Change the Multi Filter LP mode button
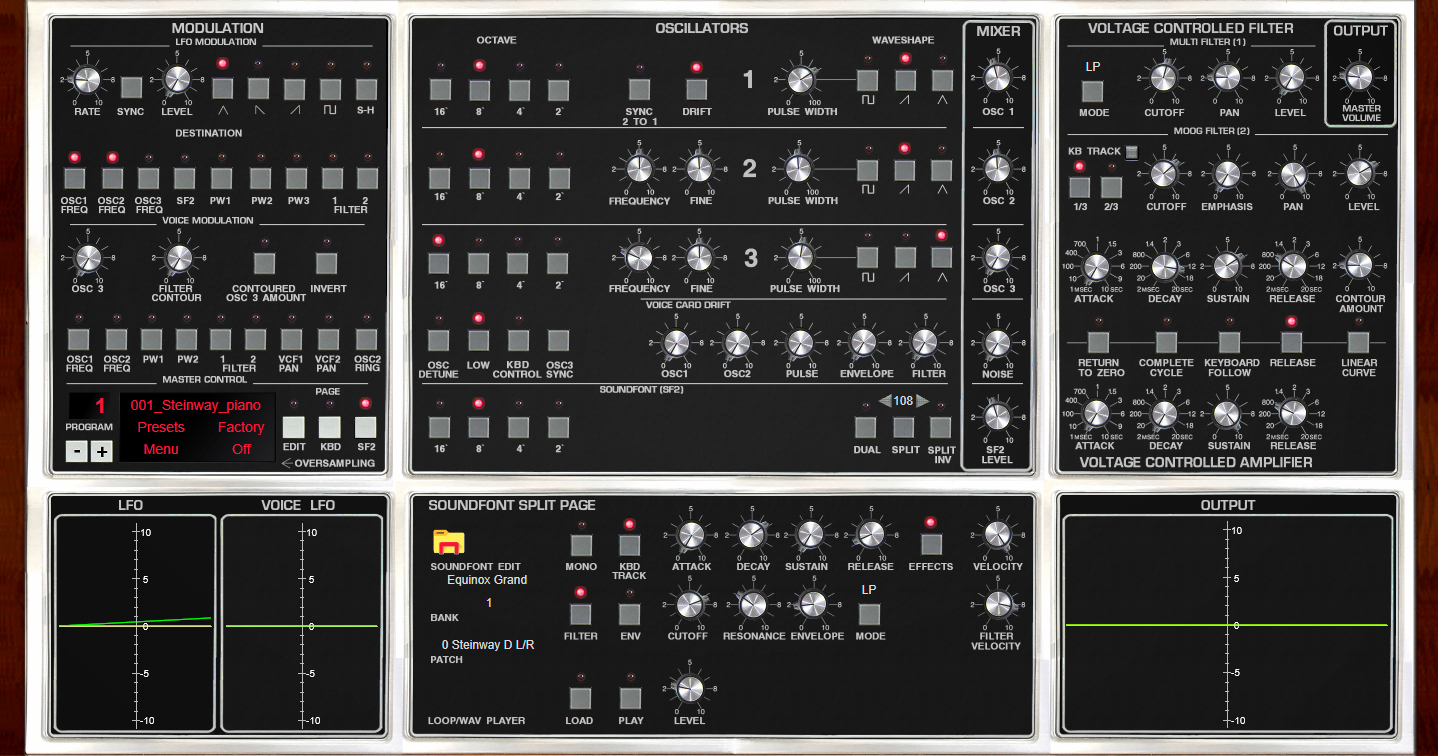The width and height of the screenshot is (1438, 756). 1092,91
